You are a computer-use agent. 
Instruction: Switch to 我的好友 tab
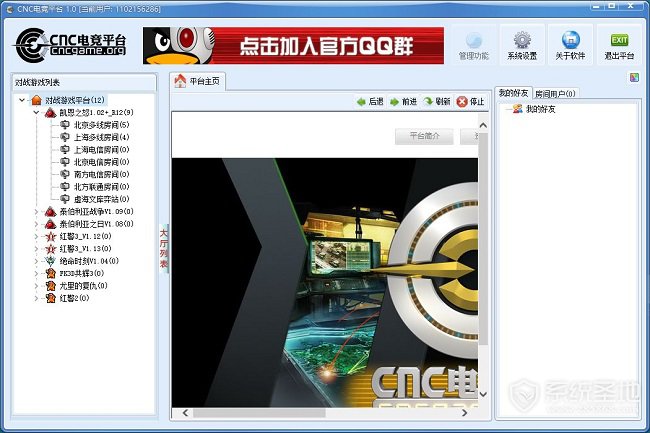click(x=513, y=93)
